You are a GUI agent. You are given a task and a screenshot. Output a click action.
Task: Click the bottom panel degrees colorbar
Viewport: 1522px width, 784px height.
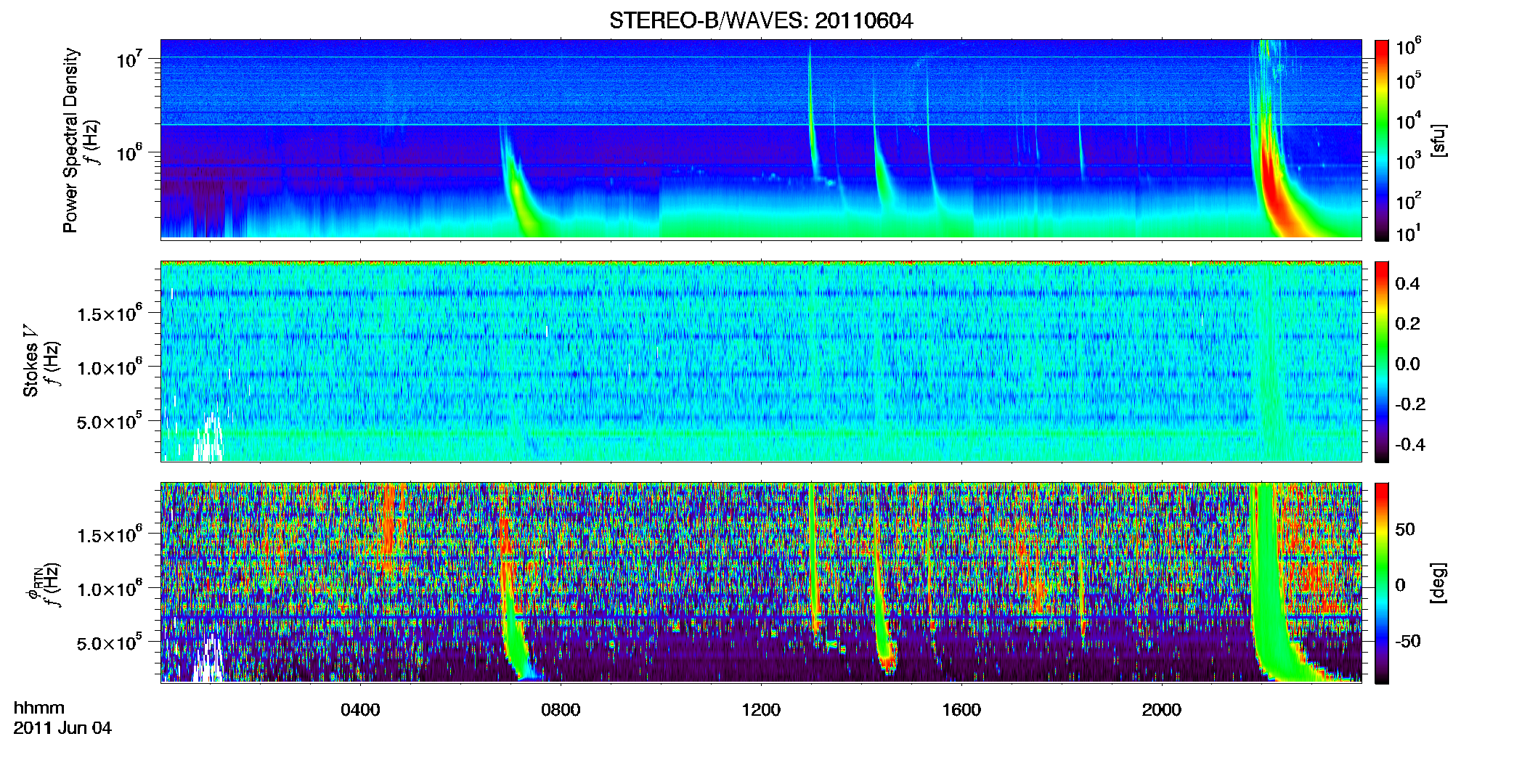pyautogui.click(x=1382, y=583)
